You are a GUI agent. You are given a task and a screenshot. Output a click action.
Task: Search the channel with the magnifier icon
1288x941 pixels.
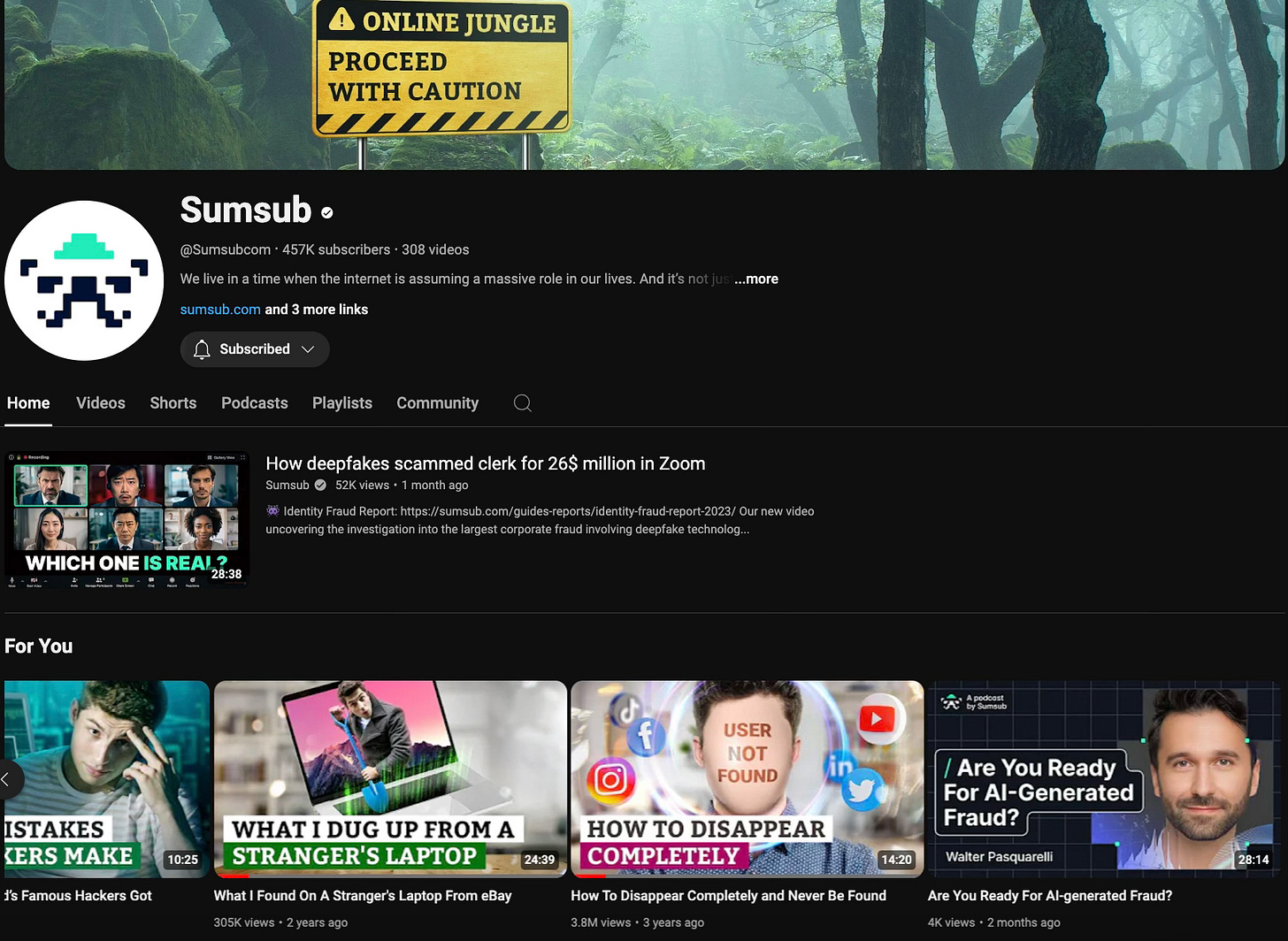click(x=523, y=403)
